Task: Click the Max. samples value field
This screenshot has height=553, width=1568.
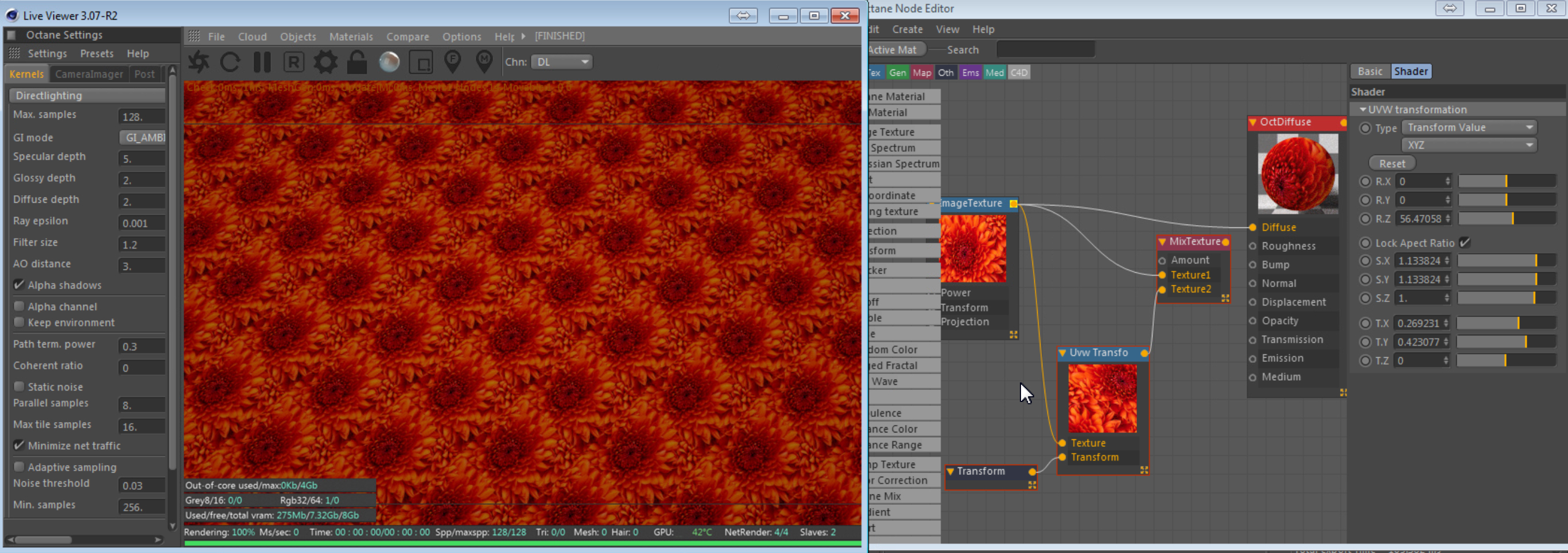Action: click(x=142, y=117)
